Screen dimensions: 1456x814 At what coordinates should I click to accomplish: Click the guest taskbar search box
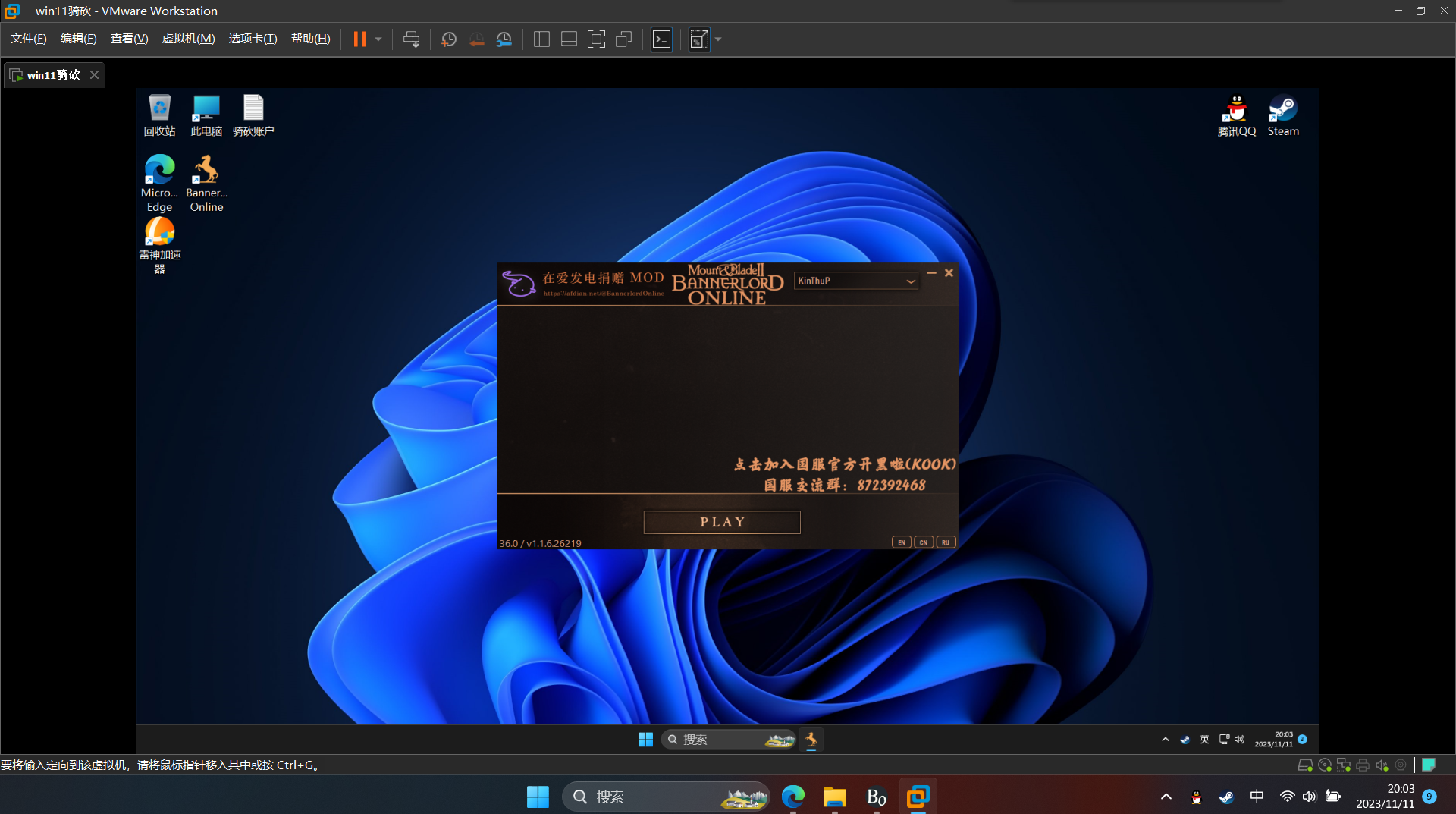click(x=729, y=740)
